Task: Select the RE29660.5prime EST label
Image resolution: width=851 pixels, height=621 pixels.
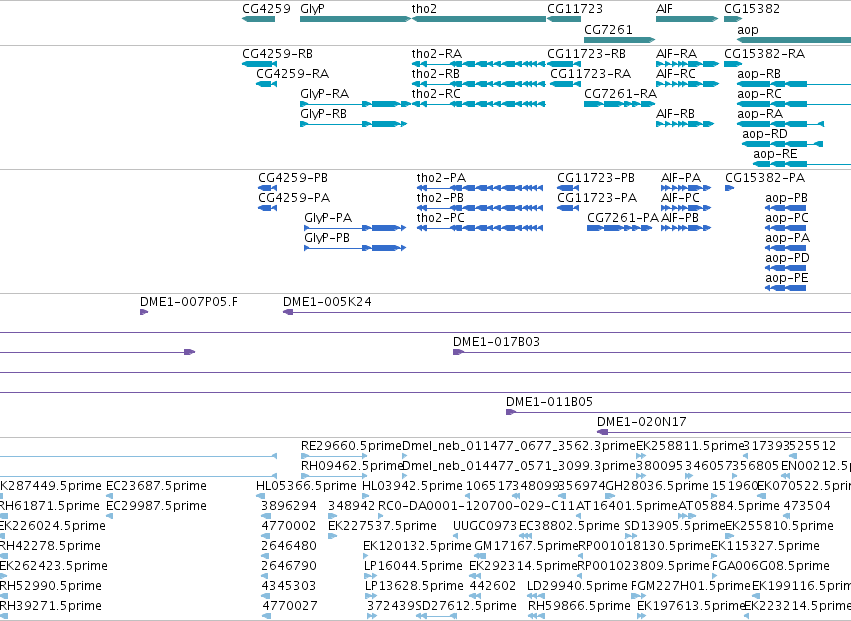Action: [x=351, y=446]
